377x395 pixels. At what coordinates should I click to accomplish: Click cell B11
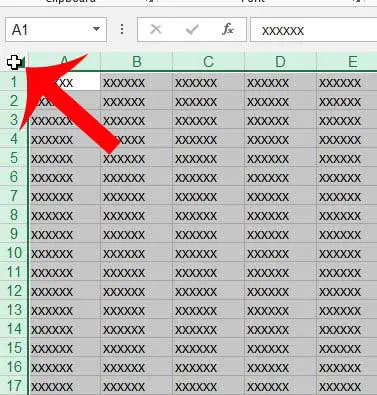[x=136, y=272]
